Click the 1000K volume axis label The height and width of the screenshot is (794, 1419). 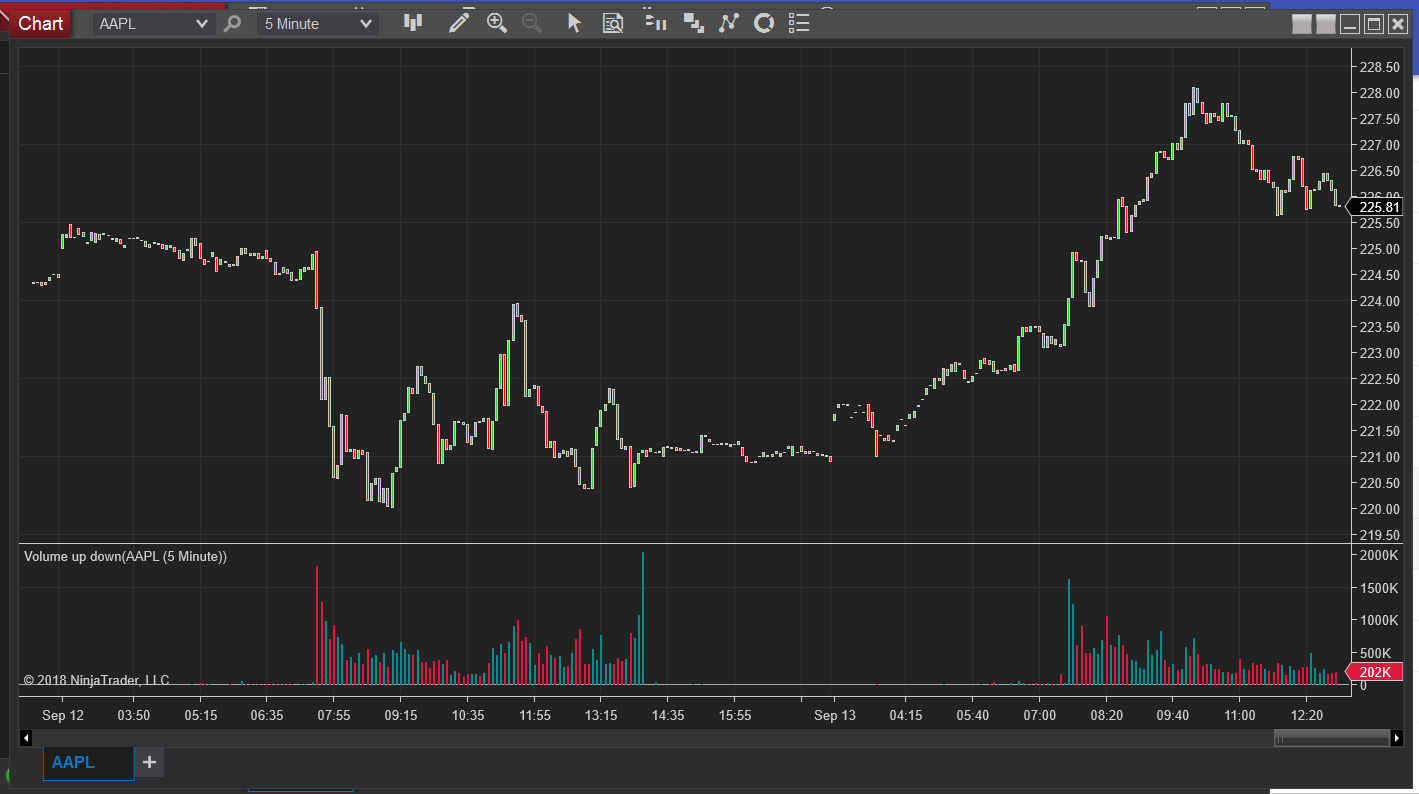tap(1379, 620)
